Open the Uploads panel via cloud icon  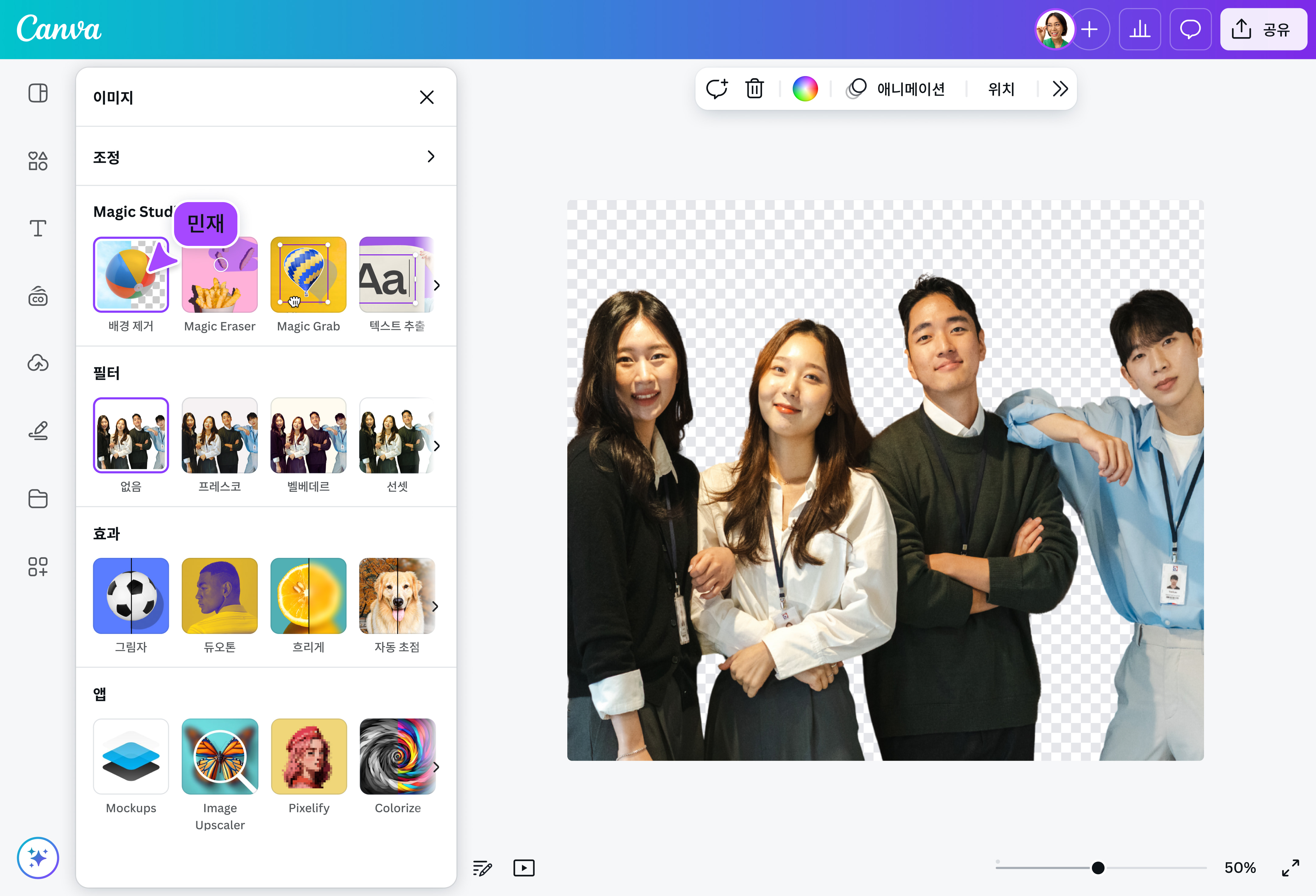coord(37,363)
